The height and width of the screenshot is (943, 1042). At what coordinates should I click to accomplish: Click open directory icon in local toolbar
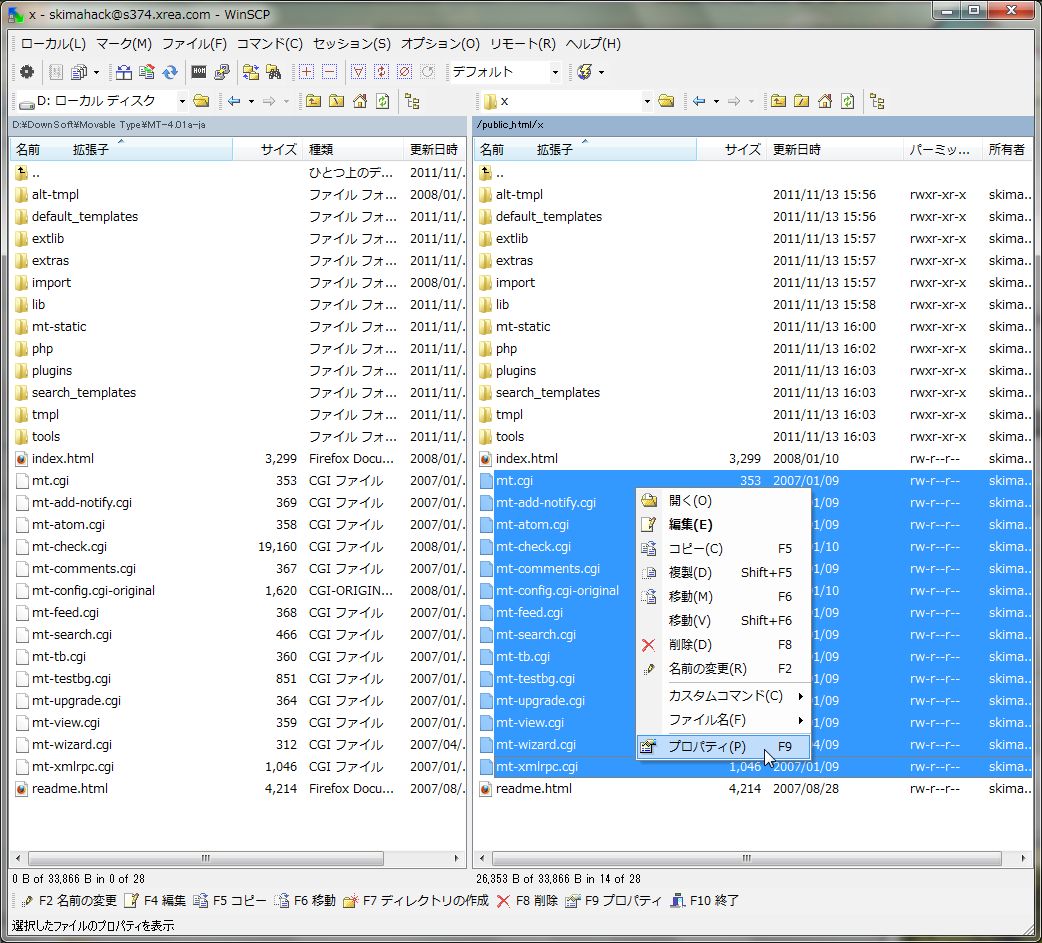pyautogui.click(x=201, y=101)
